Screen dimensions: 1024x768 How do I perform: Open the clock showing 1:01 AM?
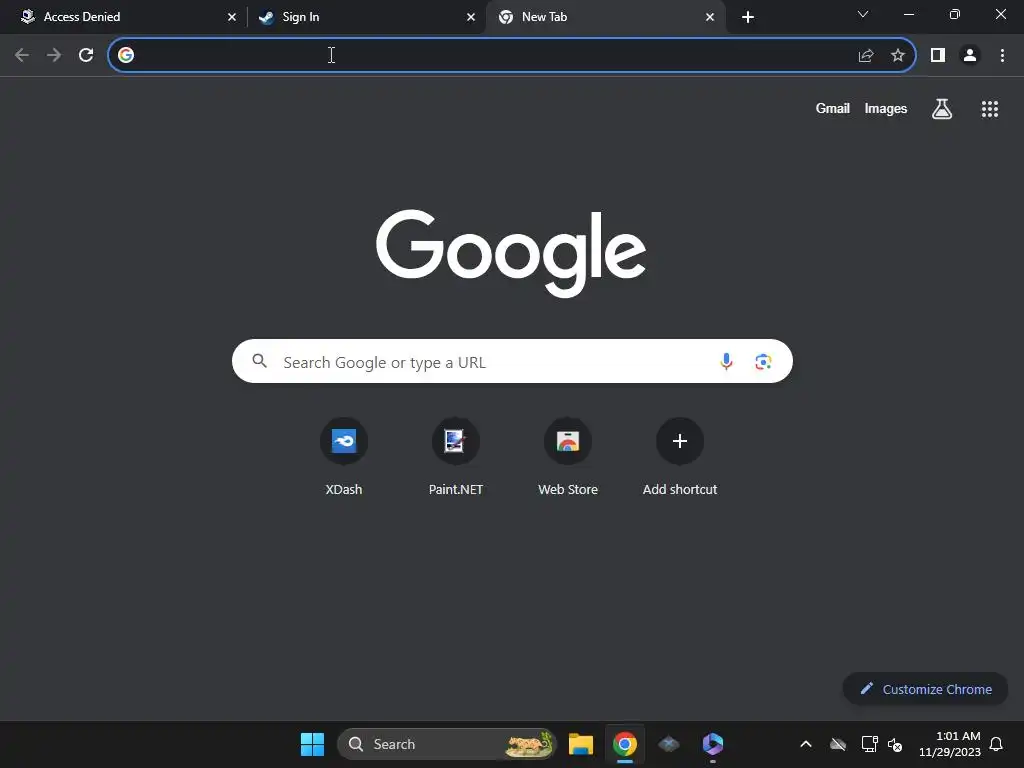[x=950, y=744]
